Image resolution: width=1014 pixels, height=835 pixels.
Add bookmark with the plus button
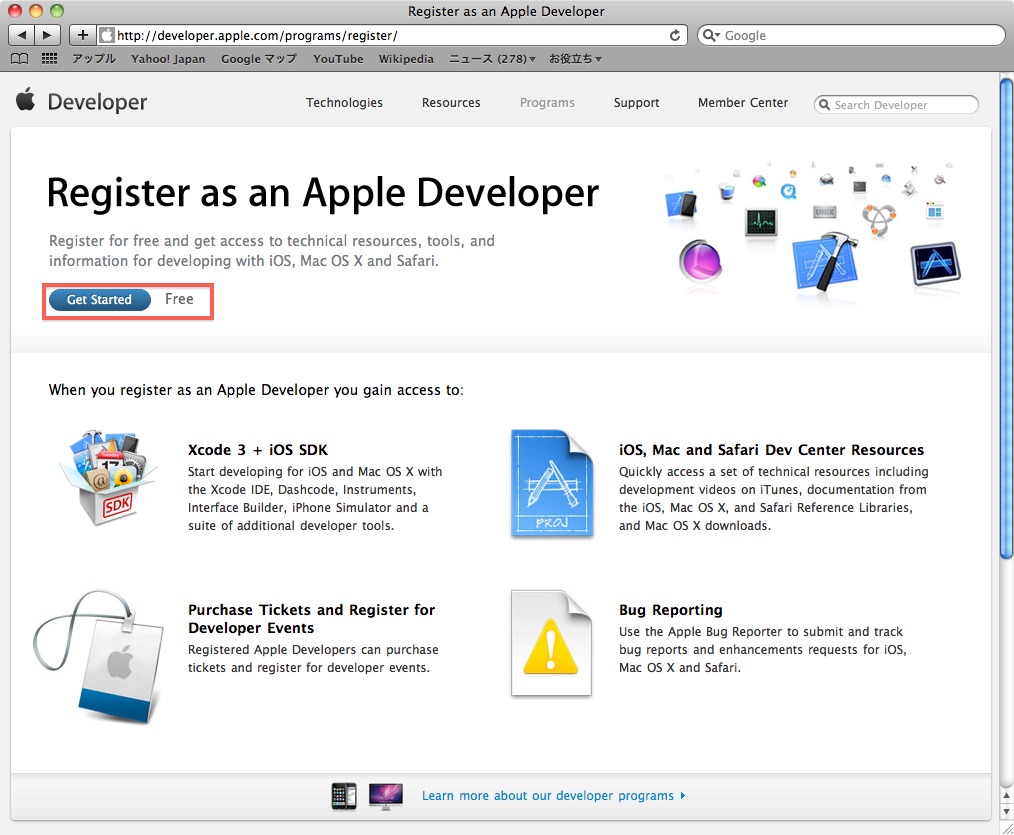(82, 35)
